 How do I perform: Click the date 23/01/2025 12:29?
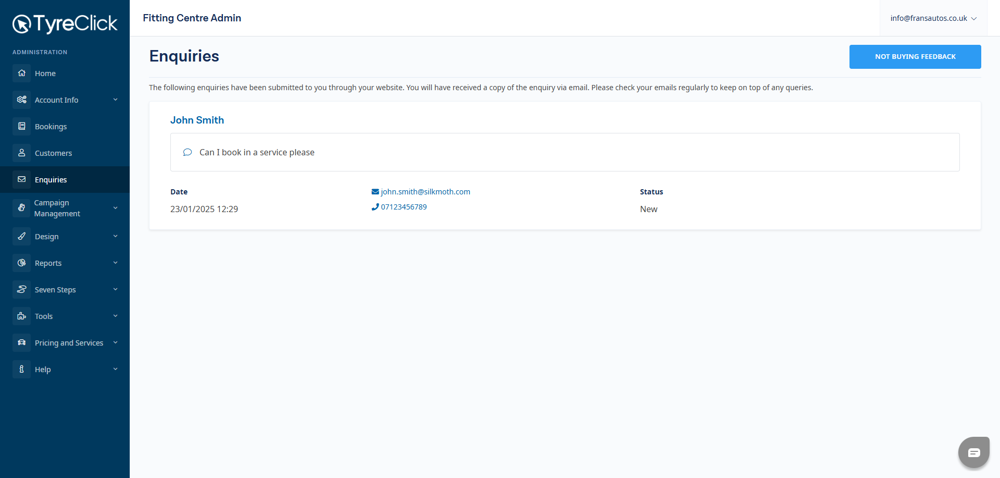204,209
